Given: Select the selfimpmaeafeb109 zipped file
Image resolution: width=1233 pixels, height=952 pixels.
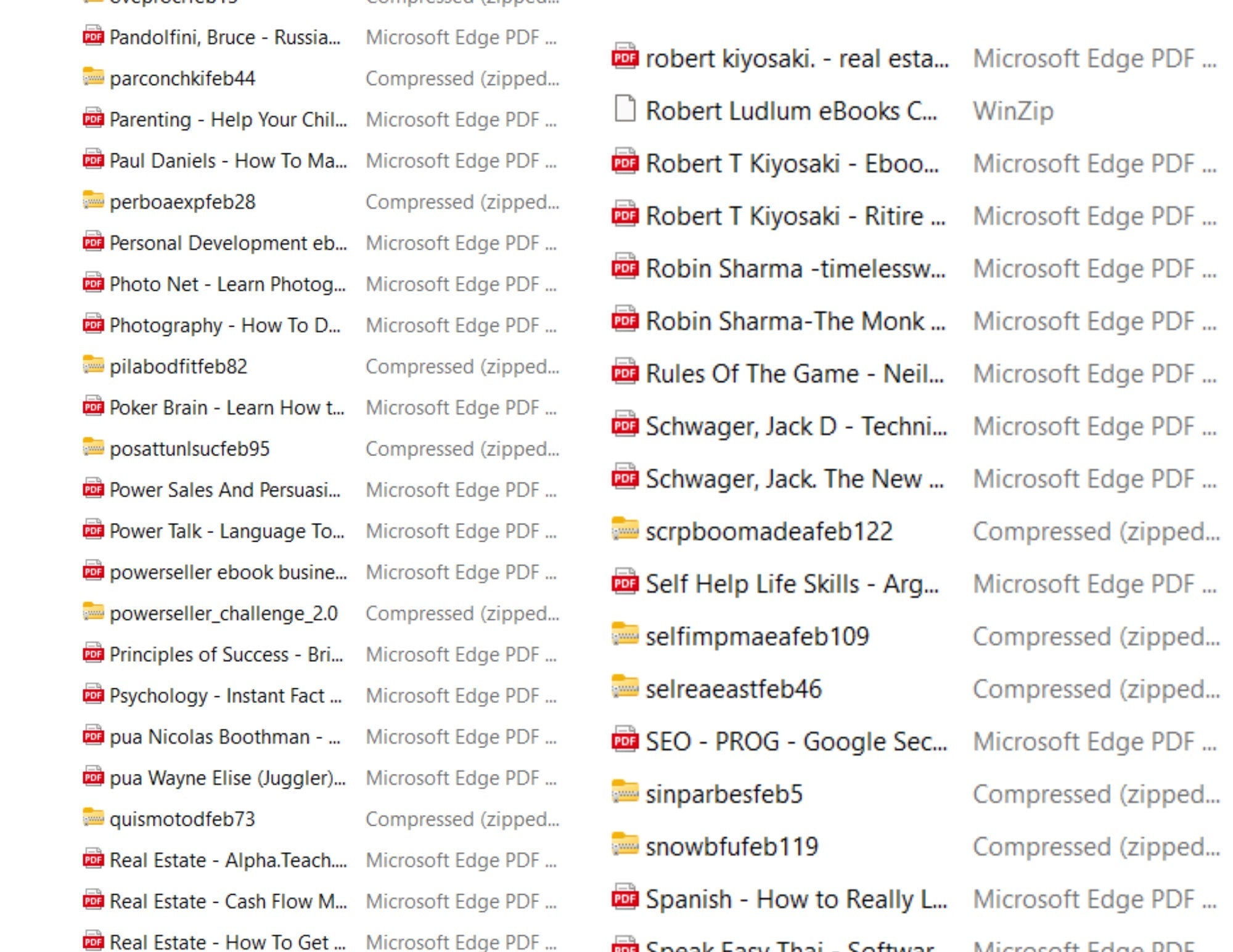Looking at the screenshot, I should click(757, 637).
